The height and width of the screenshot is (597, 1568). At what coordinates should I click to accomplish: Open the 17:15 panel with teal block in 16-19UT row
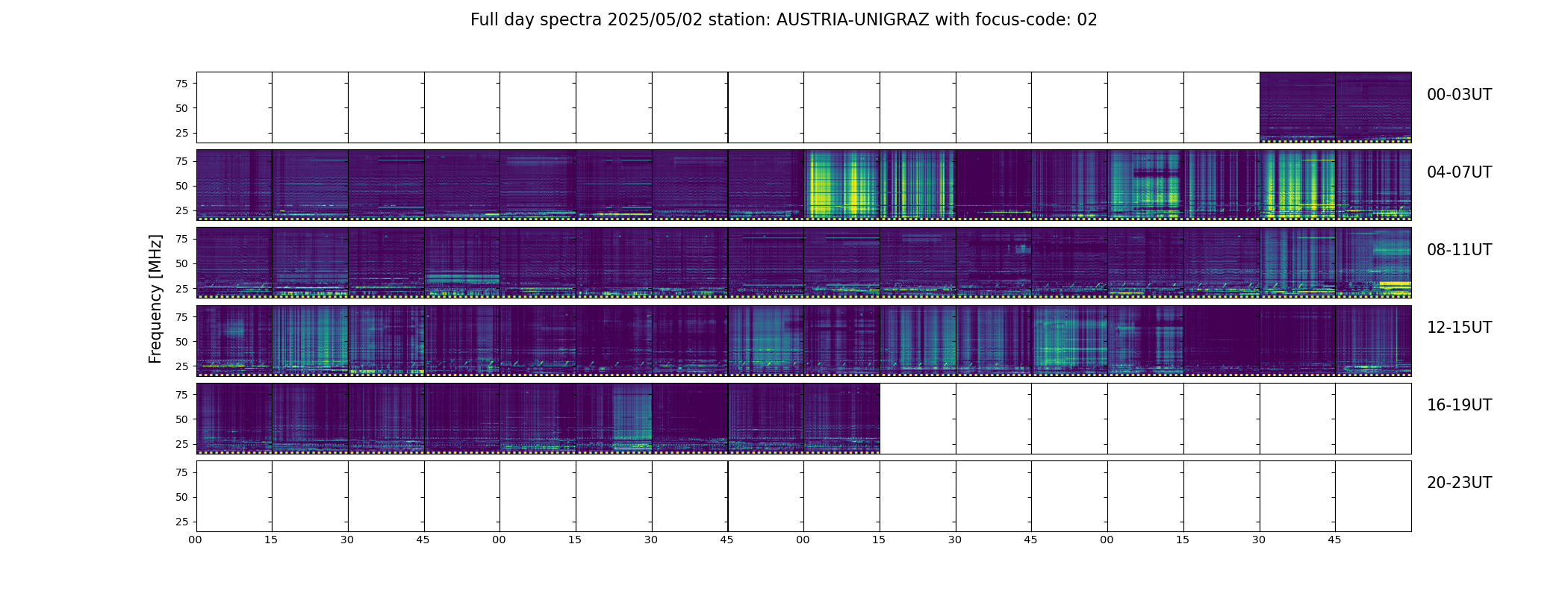point(614,418)
